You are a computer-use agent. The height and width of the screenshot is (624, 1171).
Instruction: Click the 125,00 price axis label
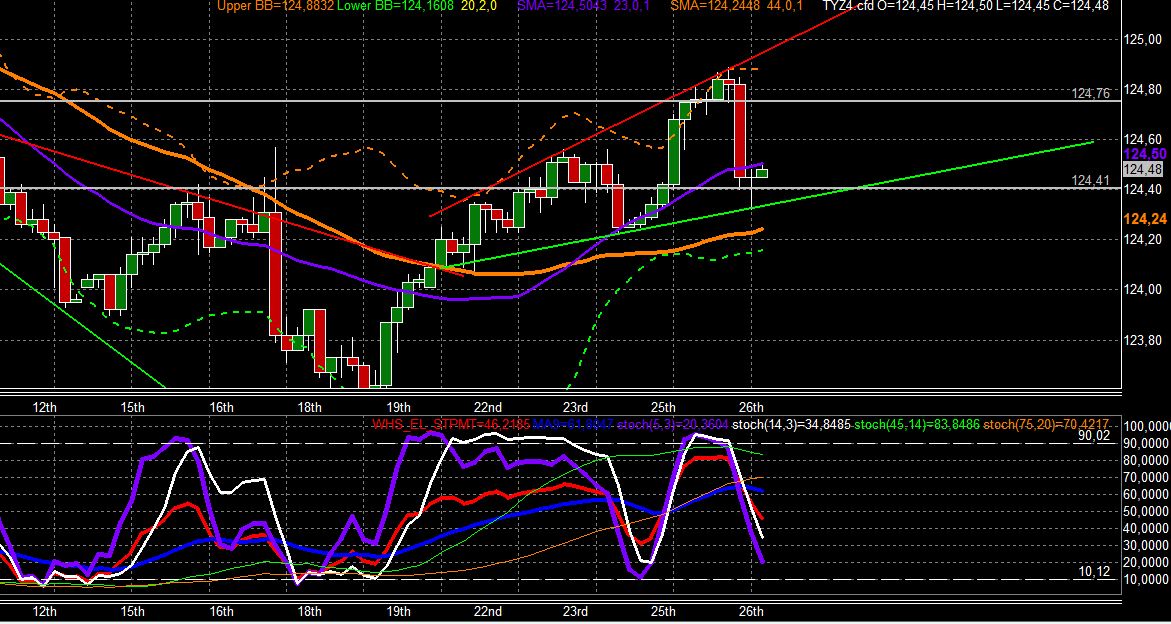tap(1143, 40)
